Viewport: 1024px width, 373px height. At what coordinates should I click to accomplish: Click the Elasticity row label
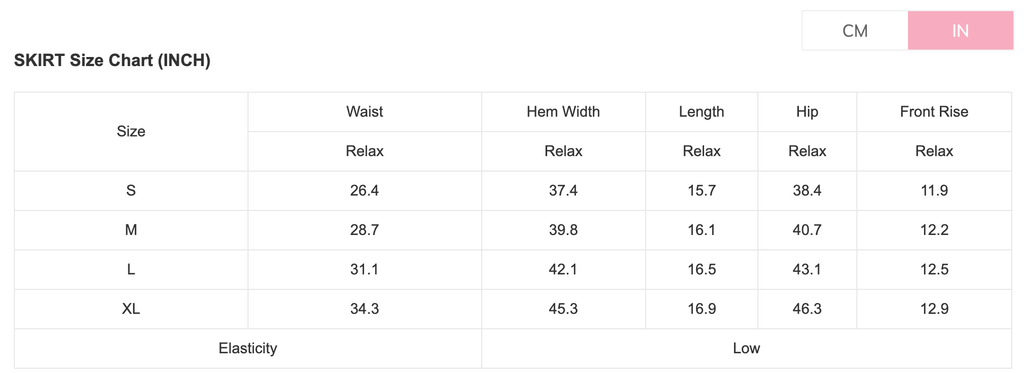(248, 348)
